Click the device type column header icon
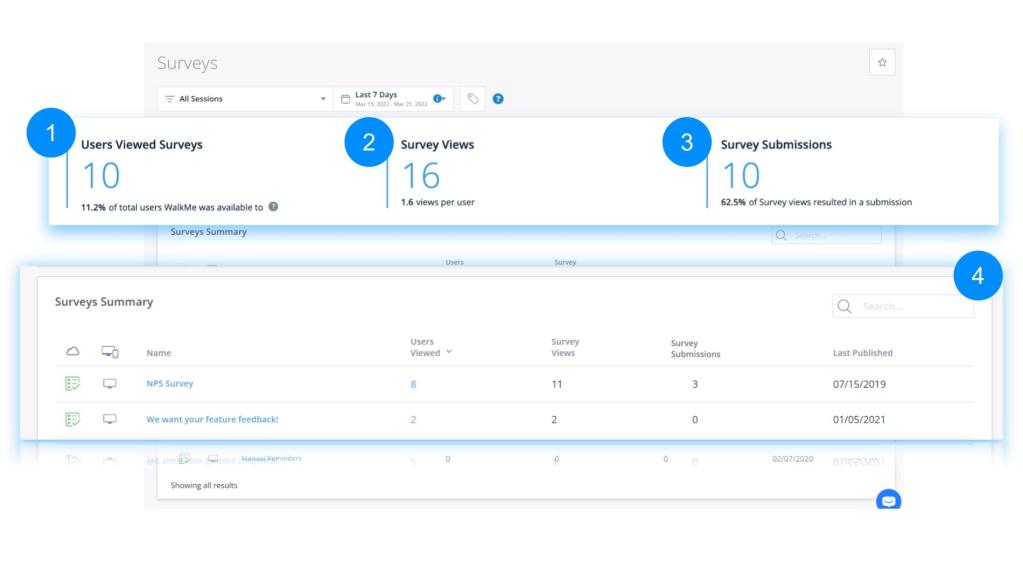This screenshot has height=582, width=1023. (x=110, y=352)
